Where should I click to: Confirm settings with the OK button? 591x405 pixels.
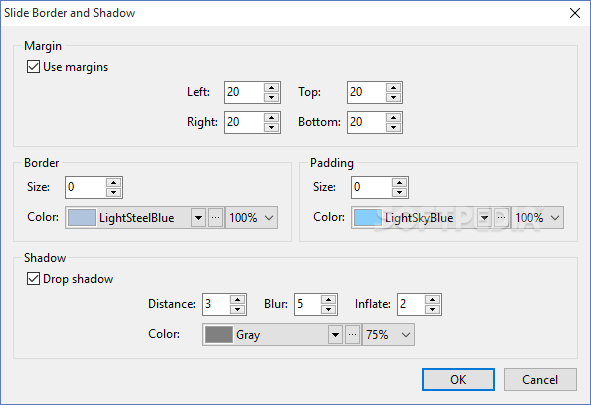458,379
